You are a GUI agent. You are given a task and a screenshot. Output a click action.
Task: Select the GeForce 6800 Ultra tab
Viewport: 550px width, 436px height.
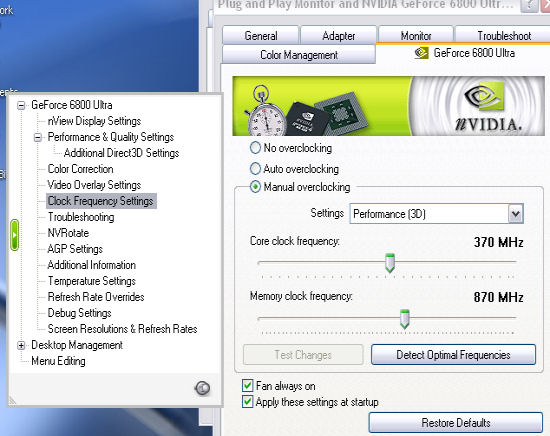coord(464,53)
